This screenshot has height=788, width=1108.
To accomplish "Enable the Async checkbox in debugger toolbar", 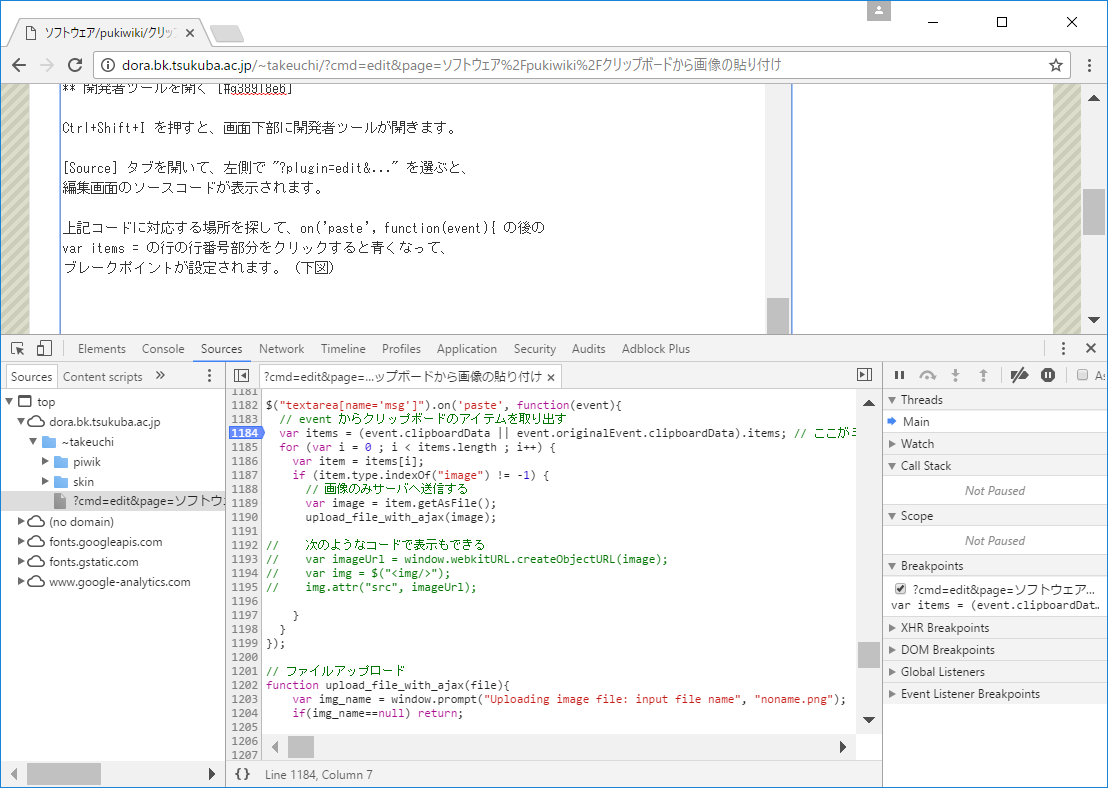I will click(1082, 375).
